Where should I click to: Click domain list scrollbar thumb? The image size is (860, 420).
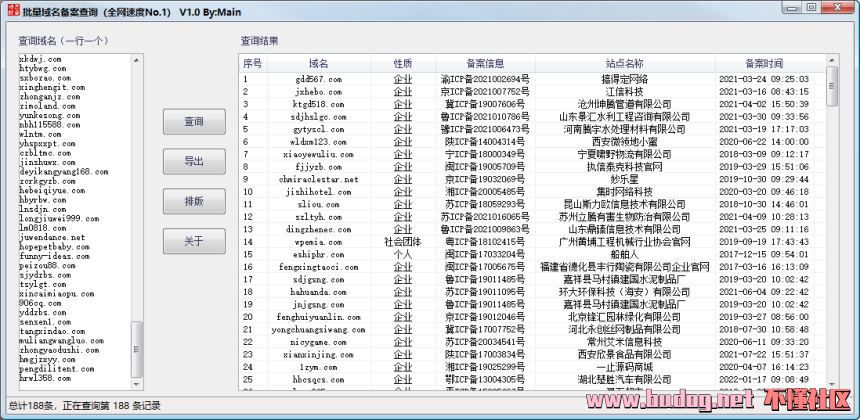pyautogui.click(x=137, y=349)
